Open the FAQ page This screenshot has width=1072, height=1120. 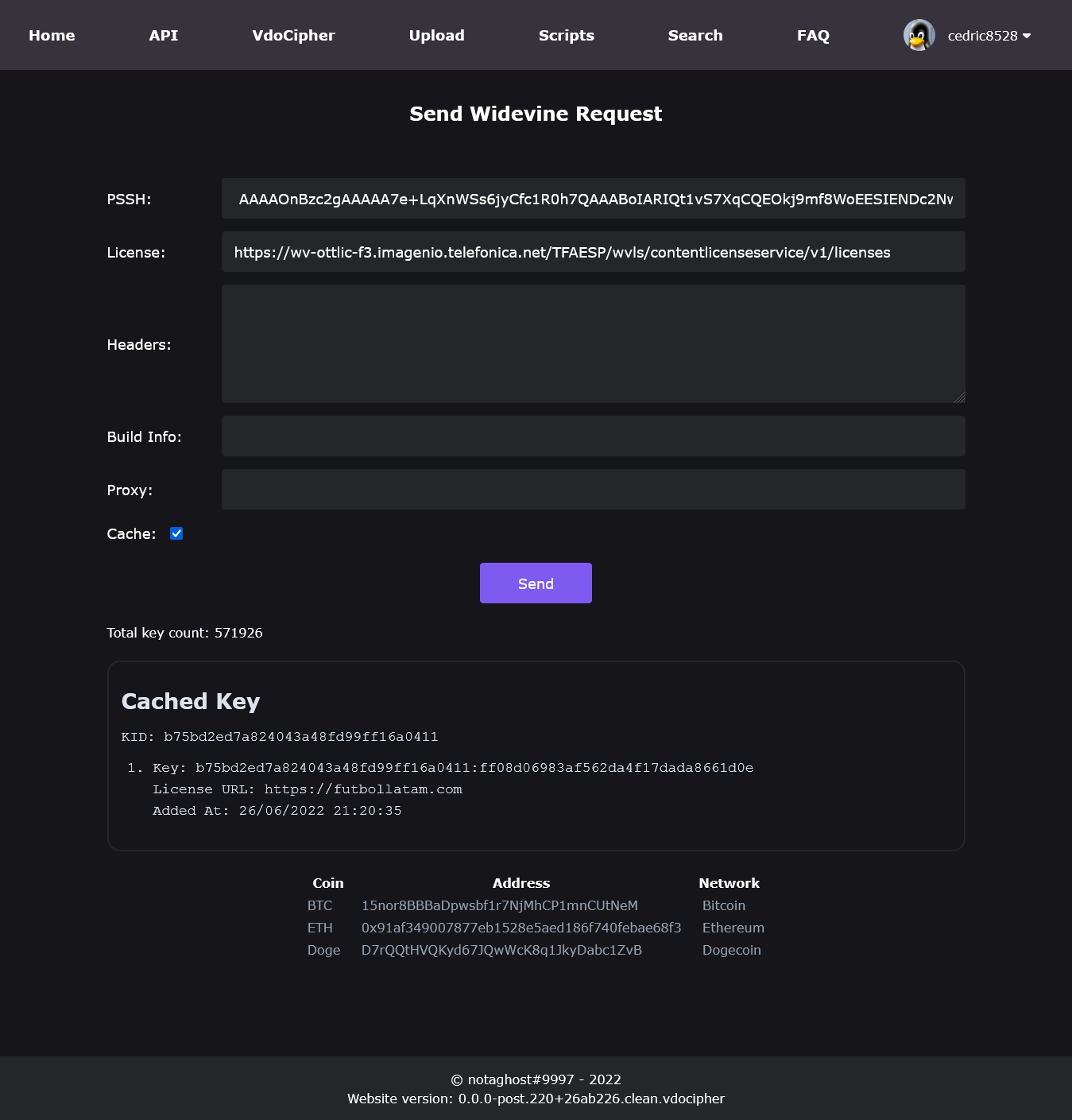pos(813,35)
